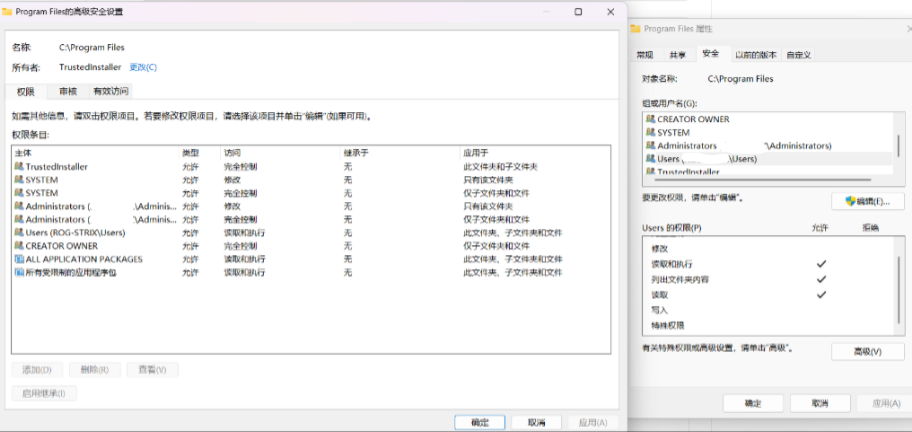Click vertical scrollbar of group or user names list
This screenshot has width=912, height=432.
[x=899, y=145]
